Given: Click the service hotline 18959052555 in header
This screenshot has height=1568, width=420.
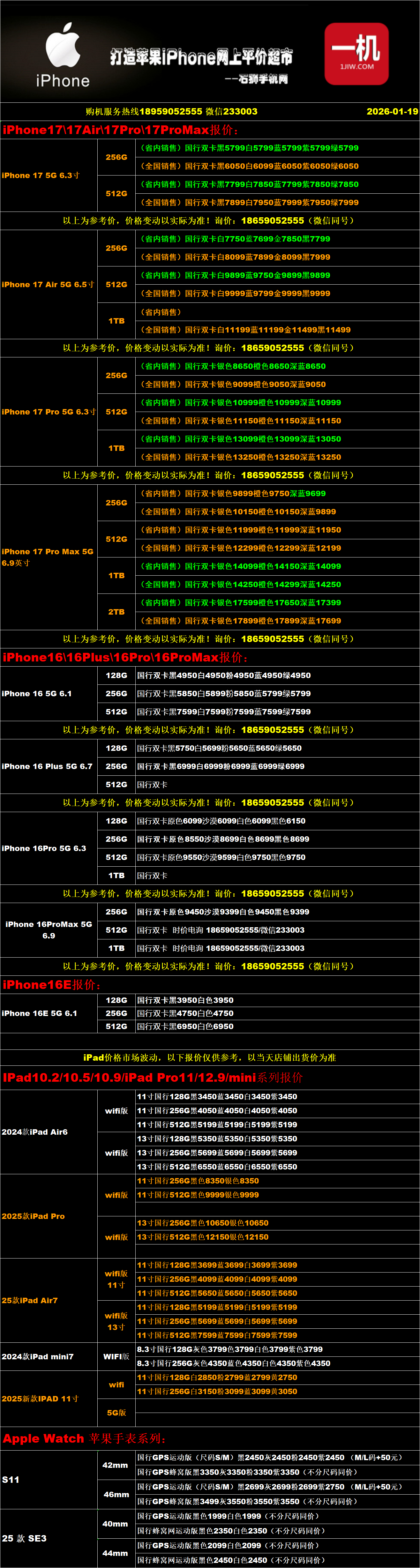Looking at the screenshot, I should [x=170, y=111].
